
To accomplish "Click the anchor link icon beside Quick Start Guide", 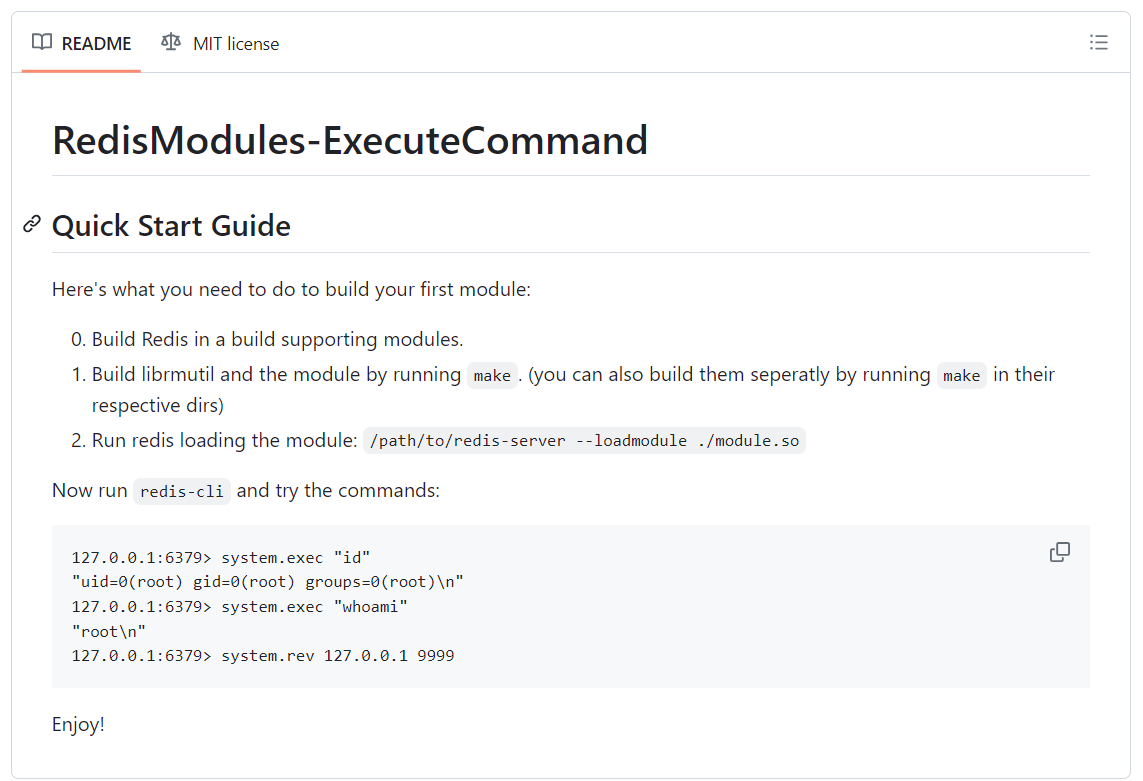I will 32,225.
